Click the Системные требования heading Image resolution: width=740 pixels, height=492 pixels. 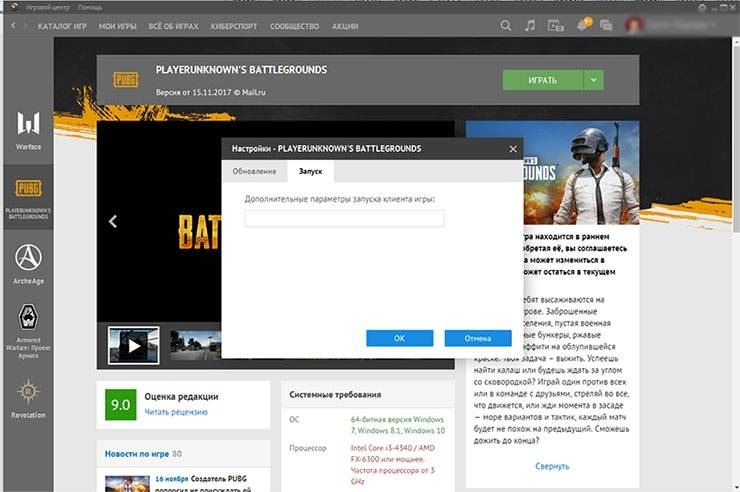(x=335, y=395)
